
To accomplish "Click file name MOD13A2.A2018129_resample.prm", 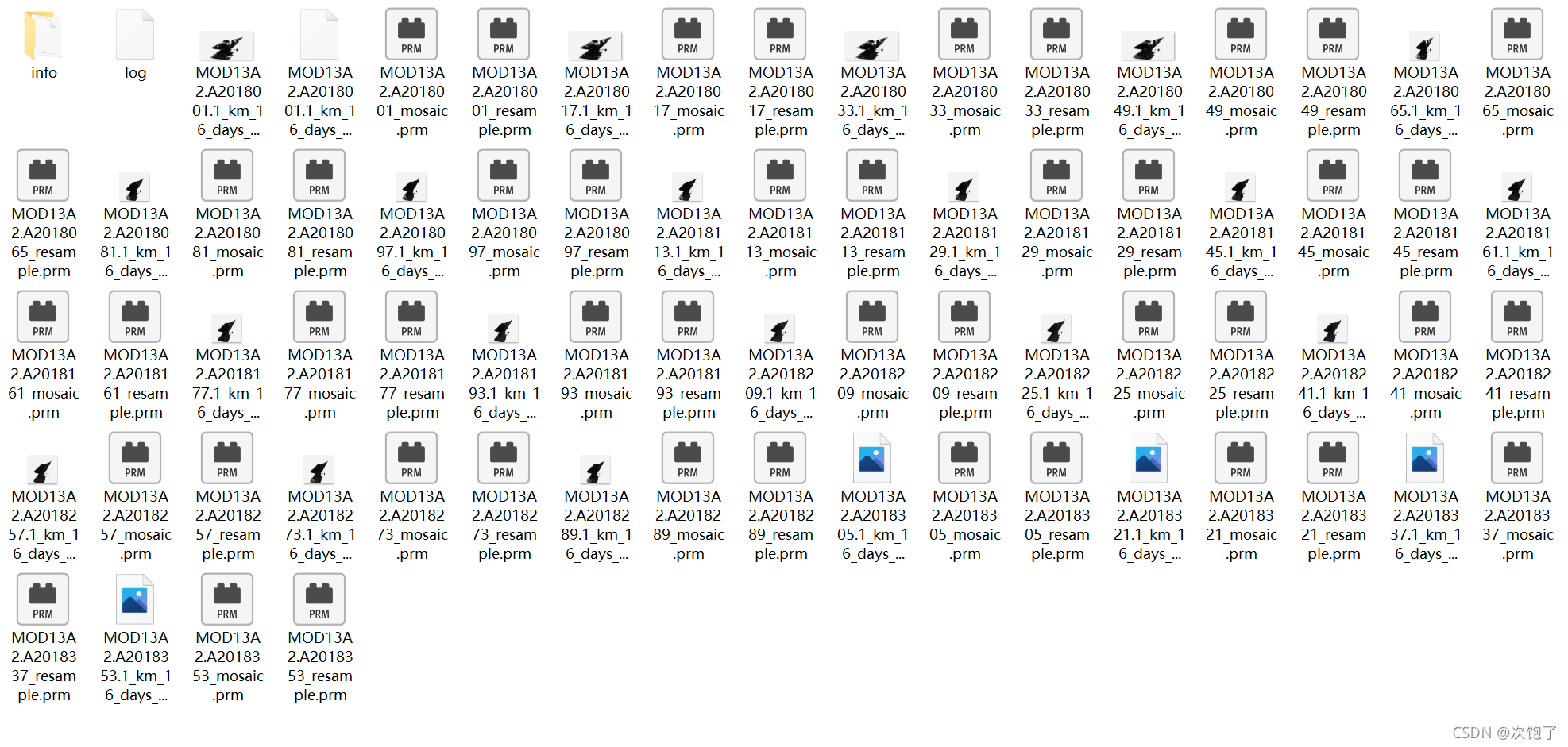I will [1149, 242].
